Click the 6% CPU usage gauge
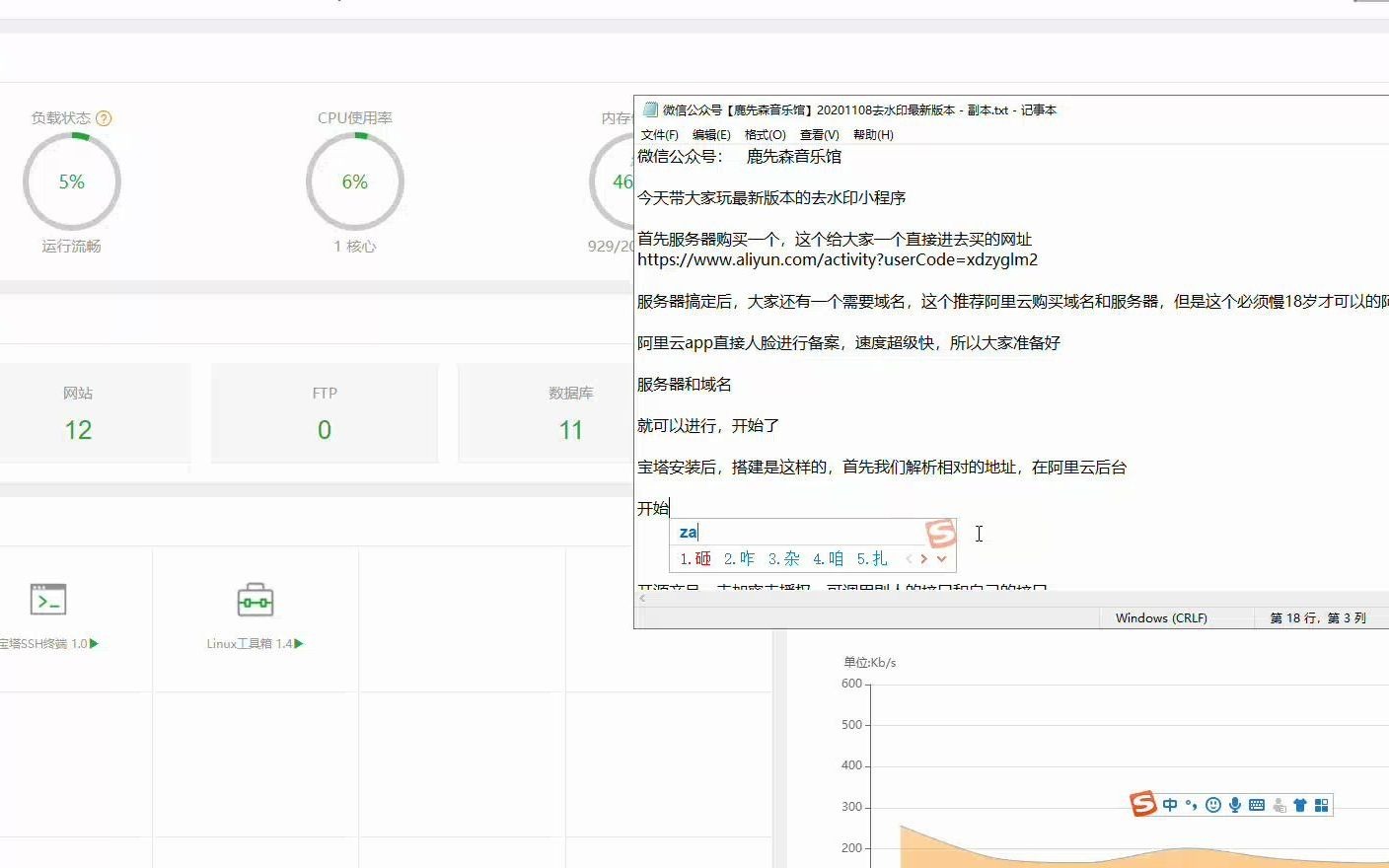This screenshot has width=1389, height=868. coord(355,181)
